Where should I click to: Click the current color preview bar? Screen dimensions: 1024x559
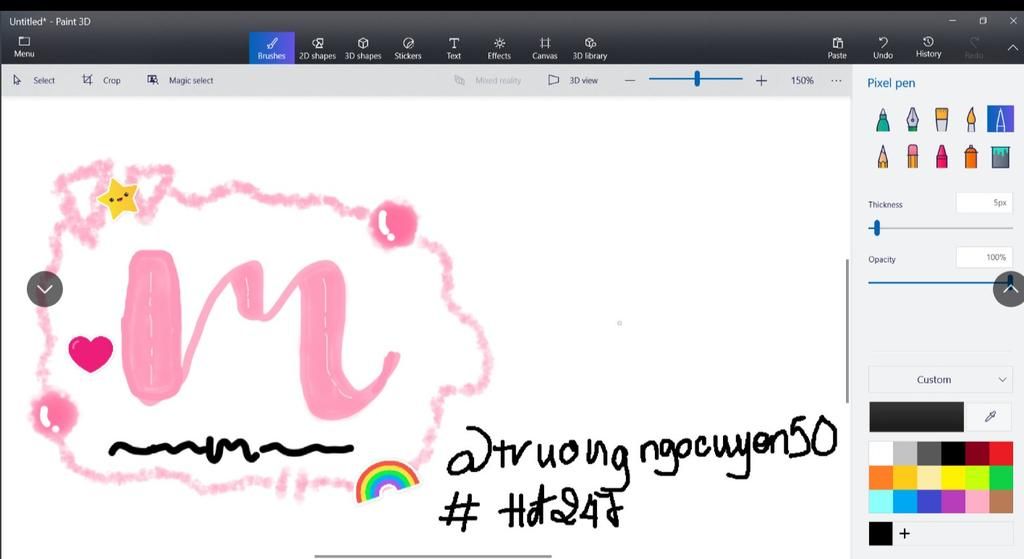click(x=916, y=417)
